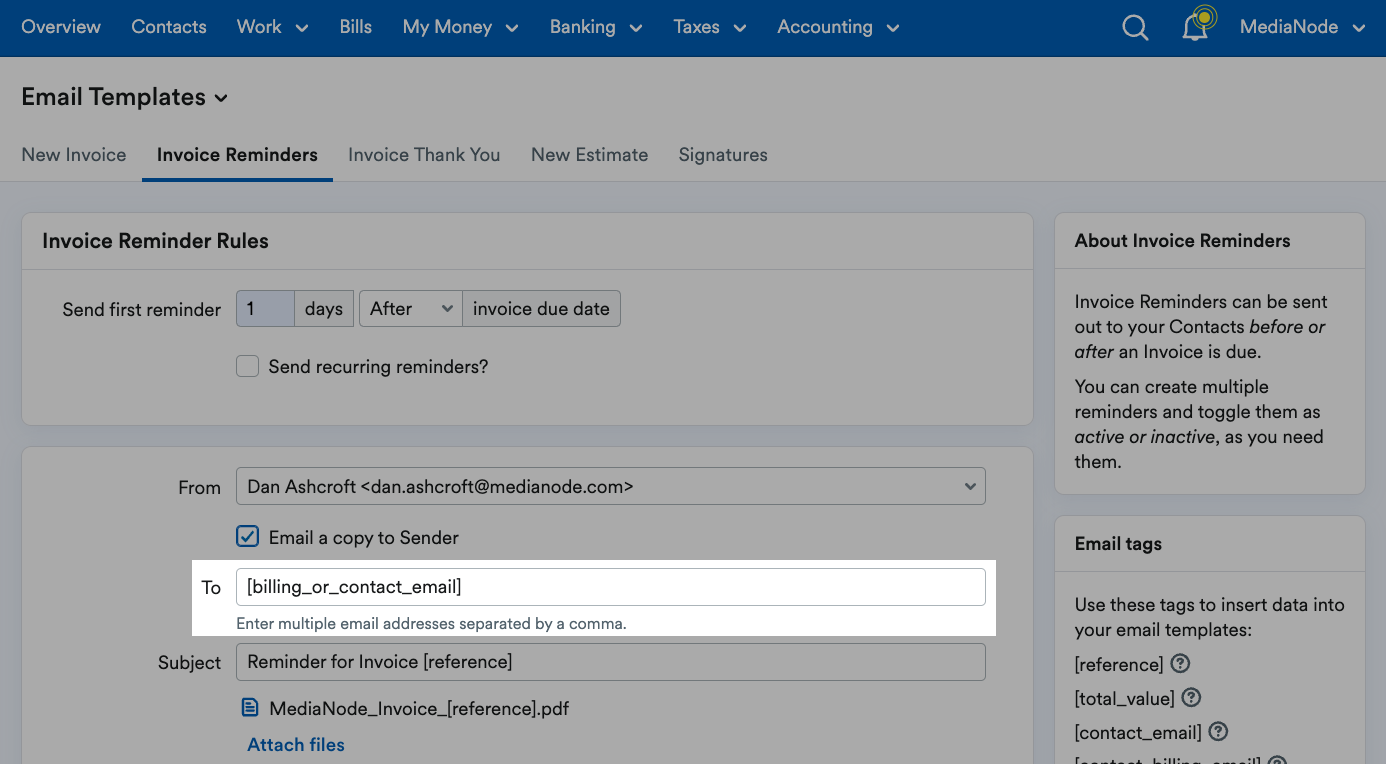The width and height of the screenshot is (1386, 764).
Task: Open the search magnifier icon
Action: (x=1135, y=28)
